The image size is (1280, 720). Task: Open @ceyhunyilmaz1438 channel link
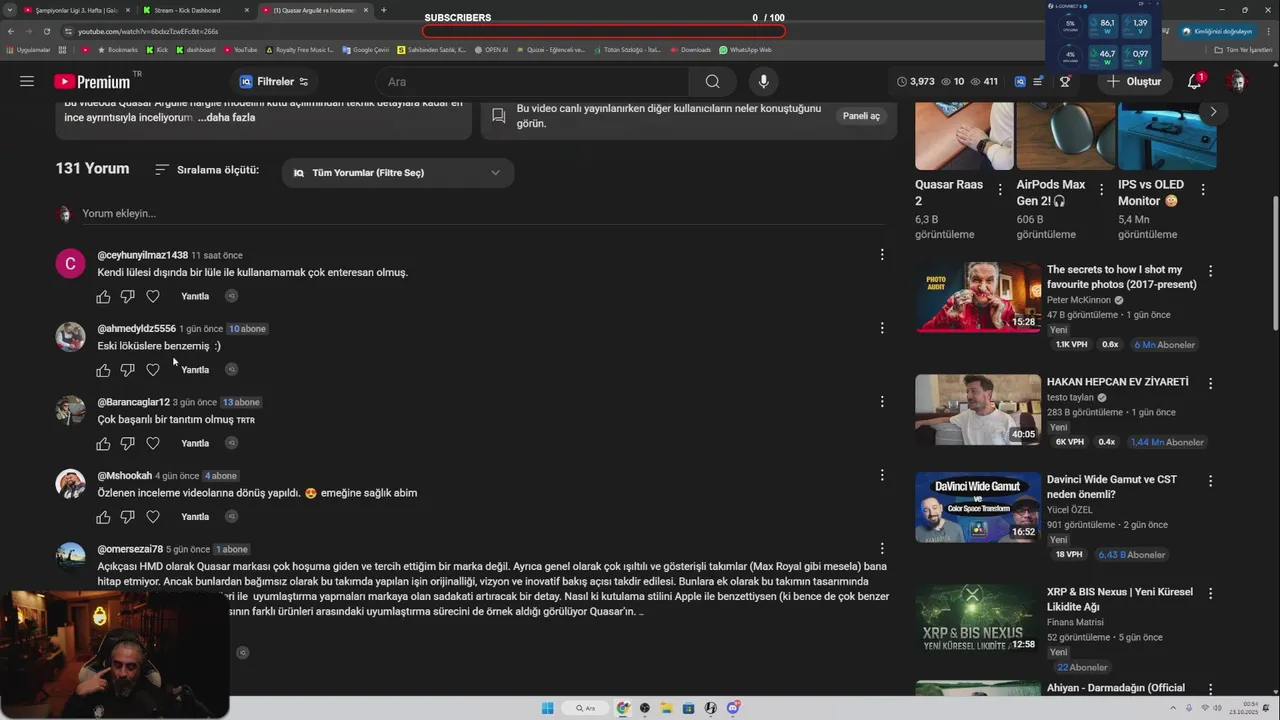pos(142,255)
